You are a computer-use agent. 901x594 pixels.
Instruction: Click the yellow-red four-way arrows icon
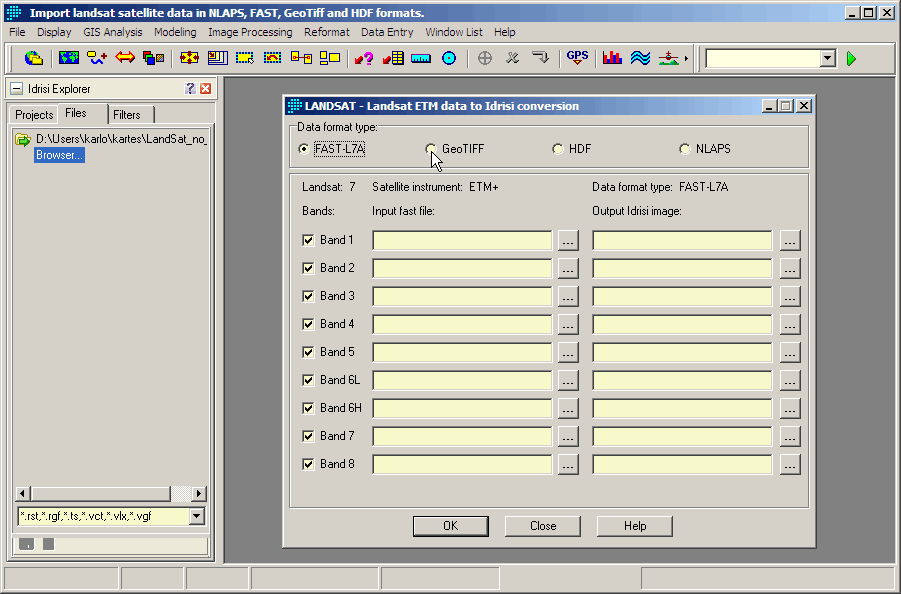point(189,58)
